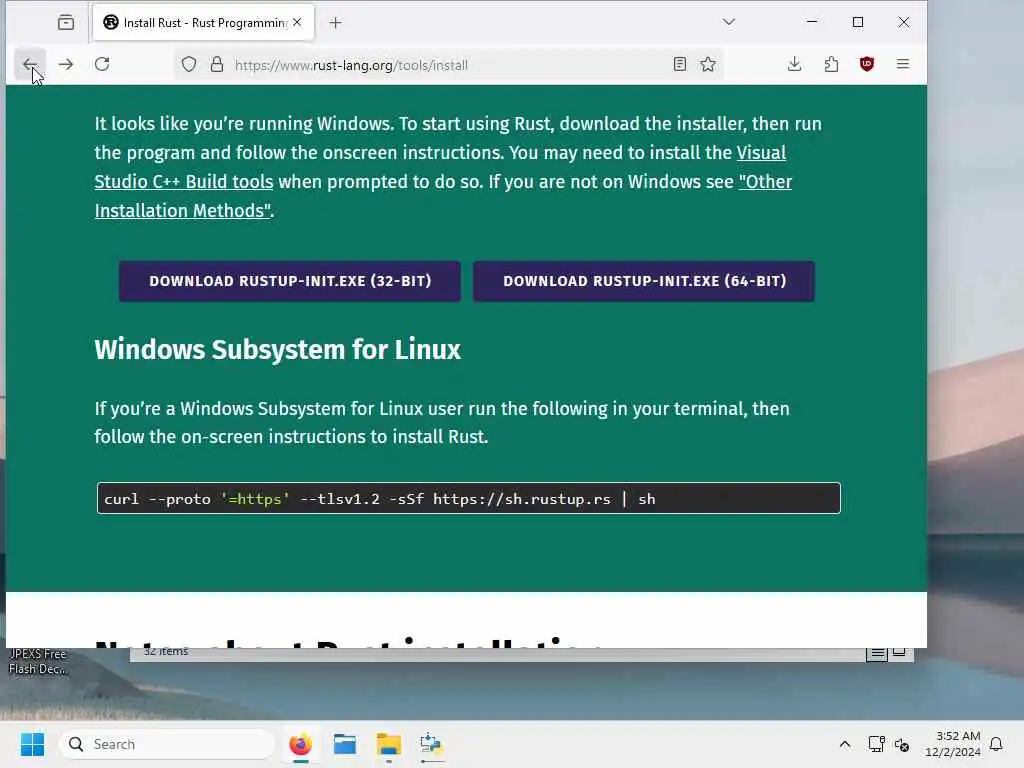Open the muted volume tray icon
Screen dimensions: 1024x768
[902, 744]
